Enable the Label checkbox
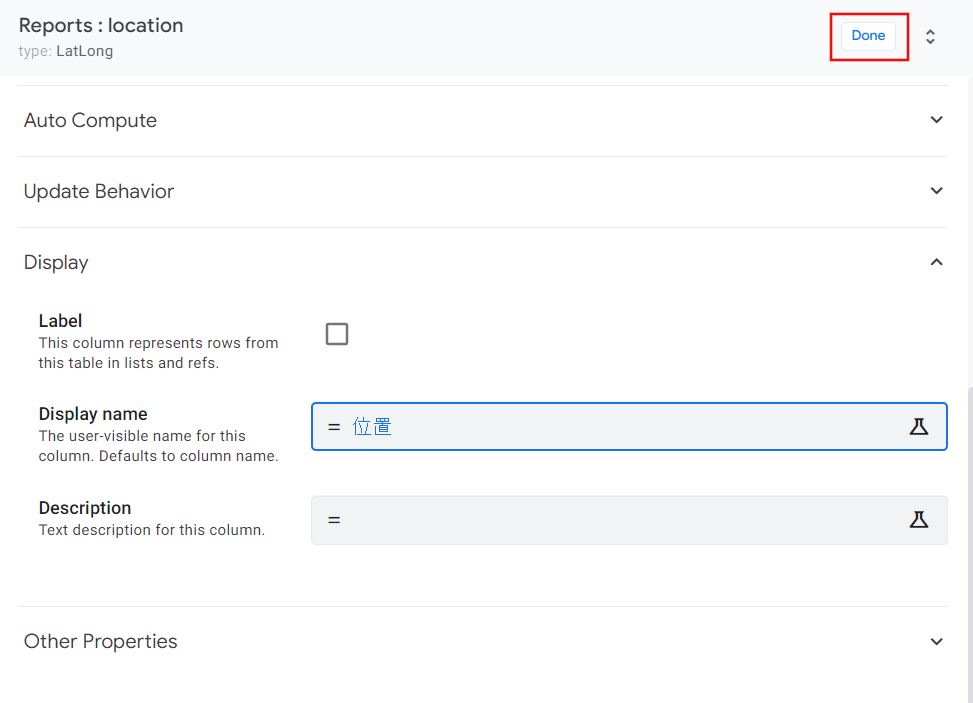Viewport: 973px width, 703px height. point(337,334)
